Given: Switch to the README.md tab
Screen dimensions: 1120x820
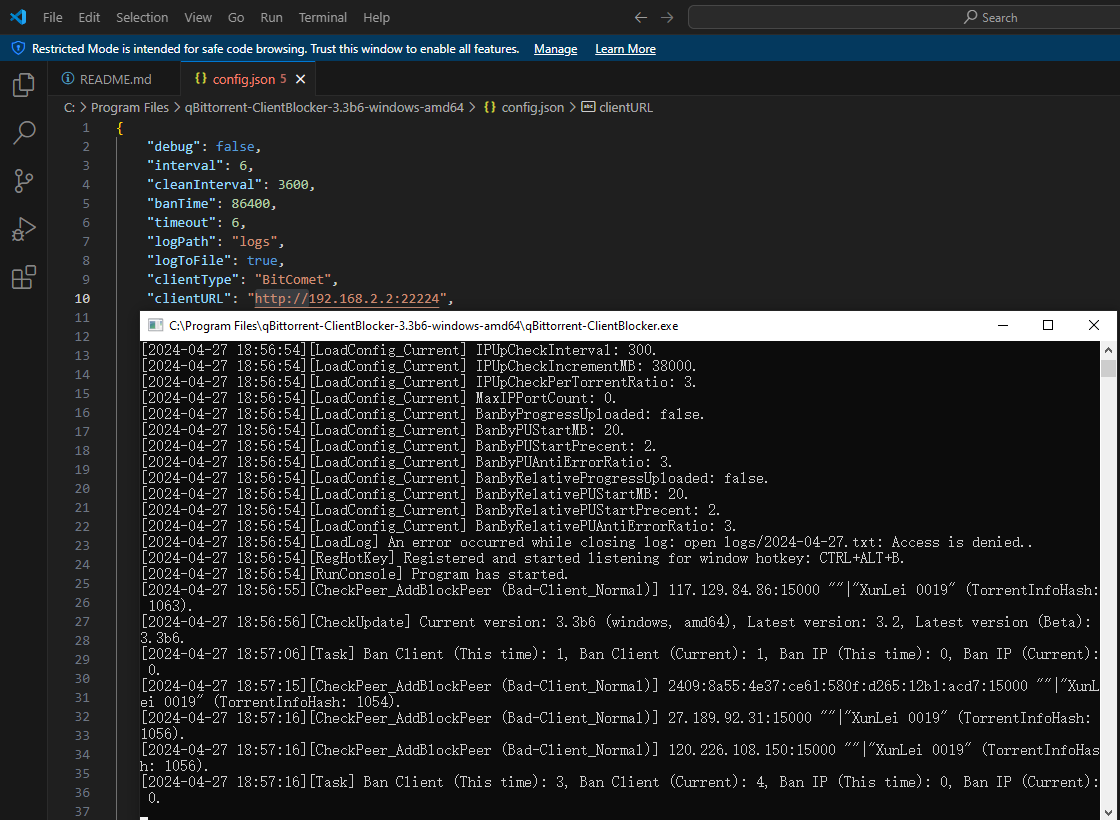Looking at the screenshot, I should [114, 79].
